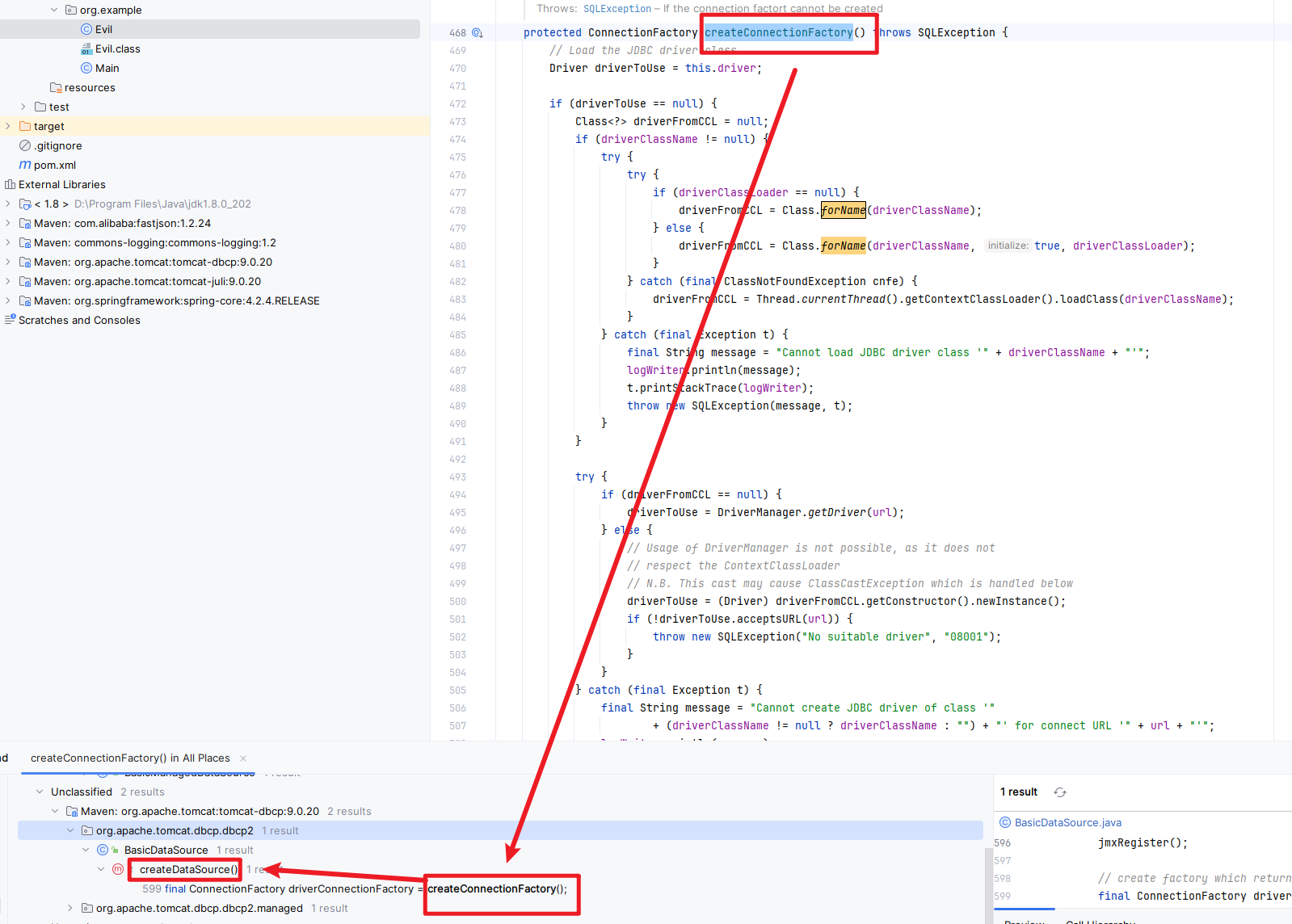Click the resources folder icon
Screen dimensions: 1292x924
tap(56, 87)
